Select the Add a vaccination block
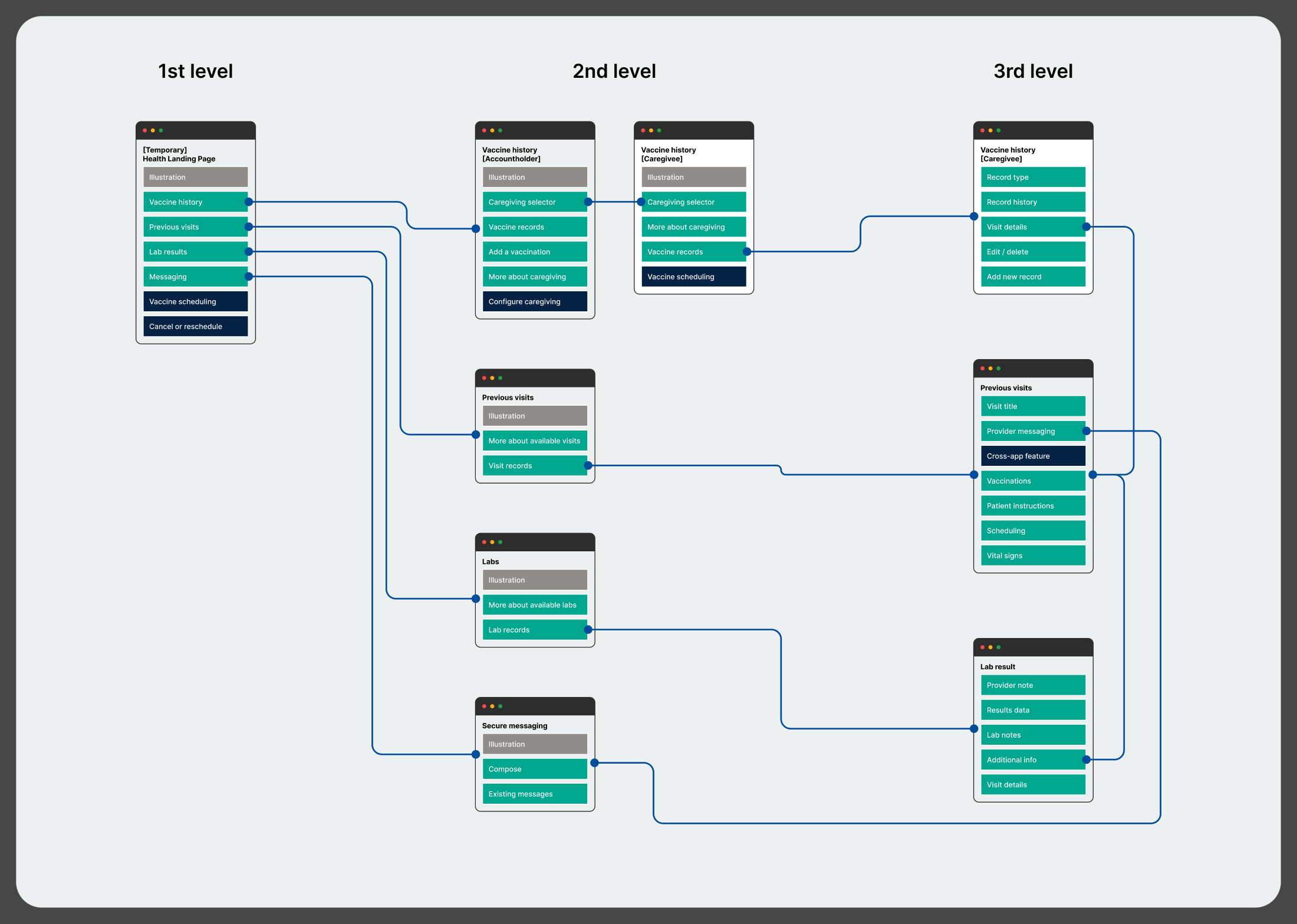 point(535,252)
